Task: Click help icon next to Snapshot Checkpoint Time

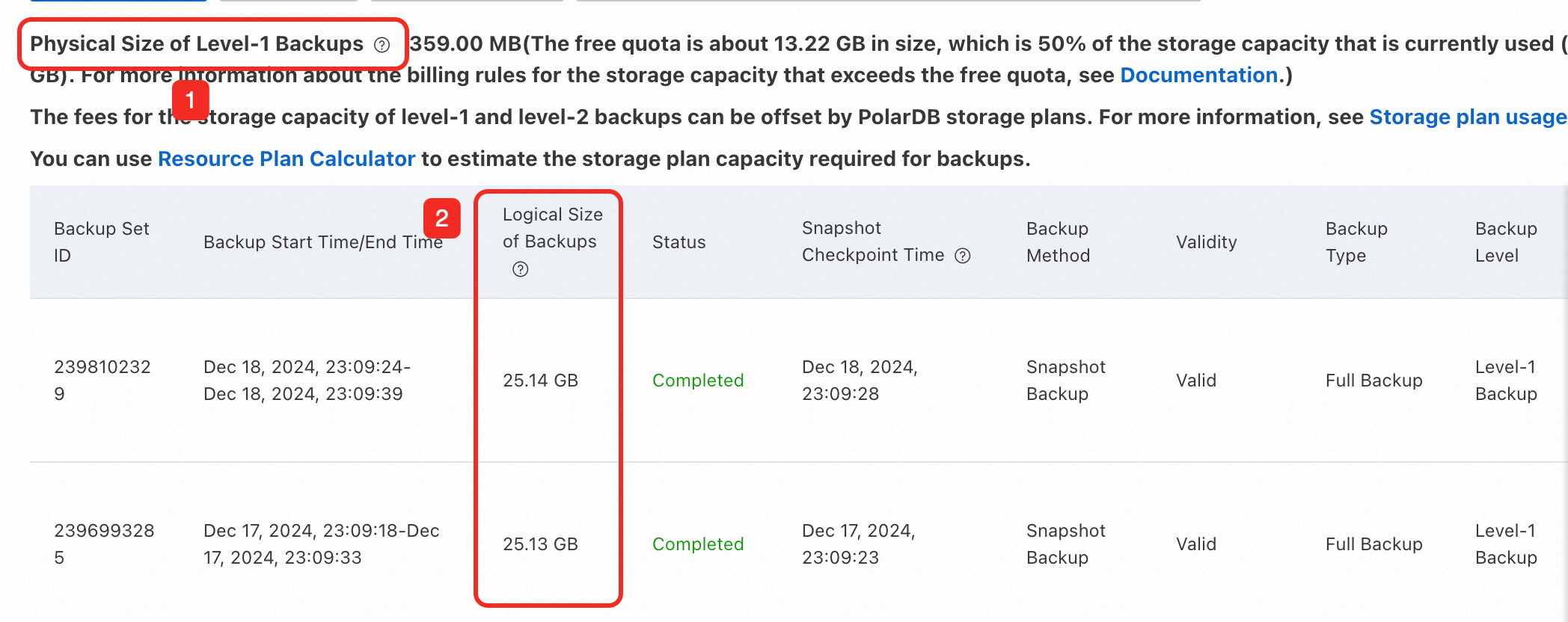Action: point(963,256)
